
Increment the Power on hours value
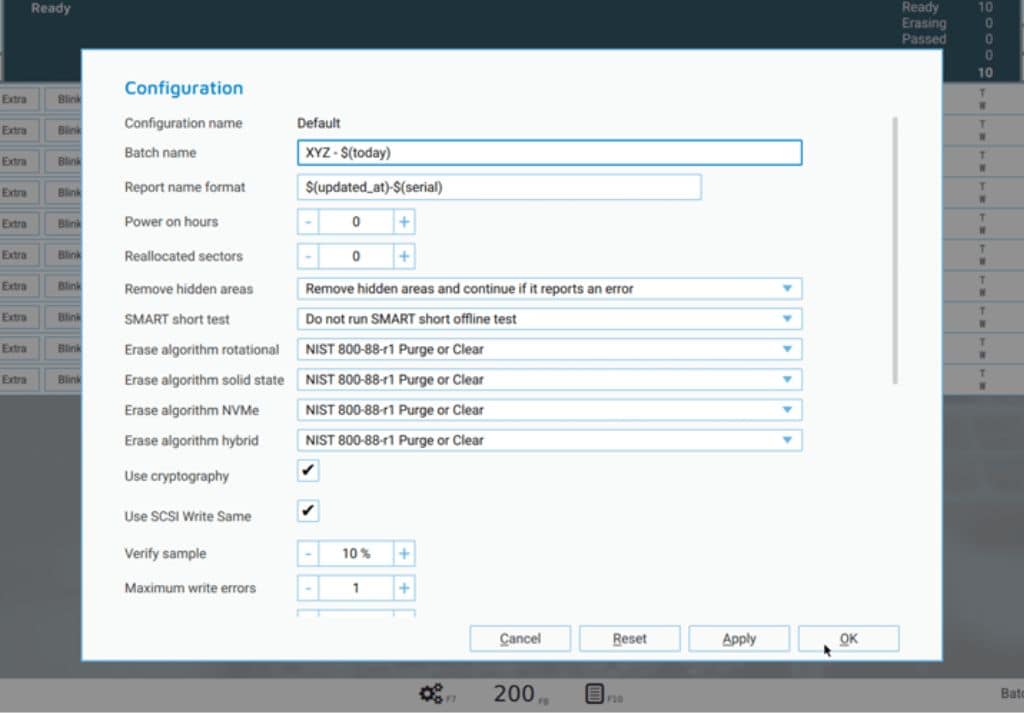404,221
